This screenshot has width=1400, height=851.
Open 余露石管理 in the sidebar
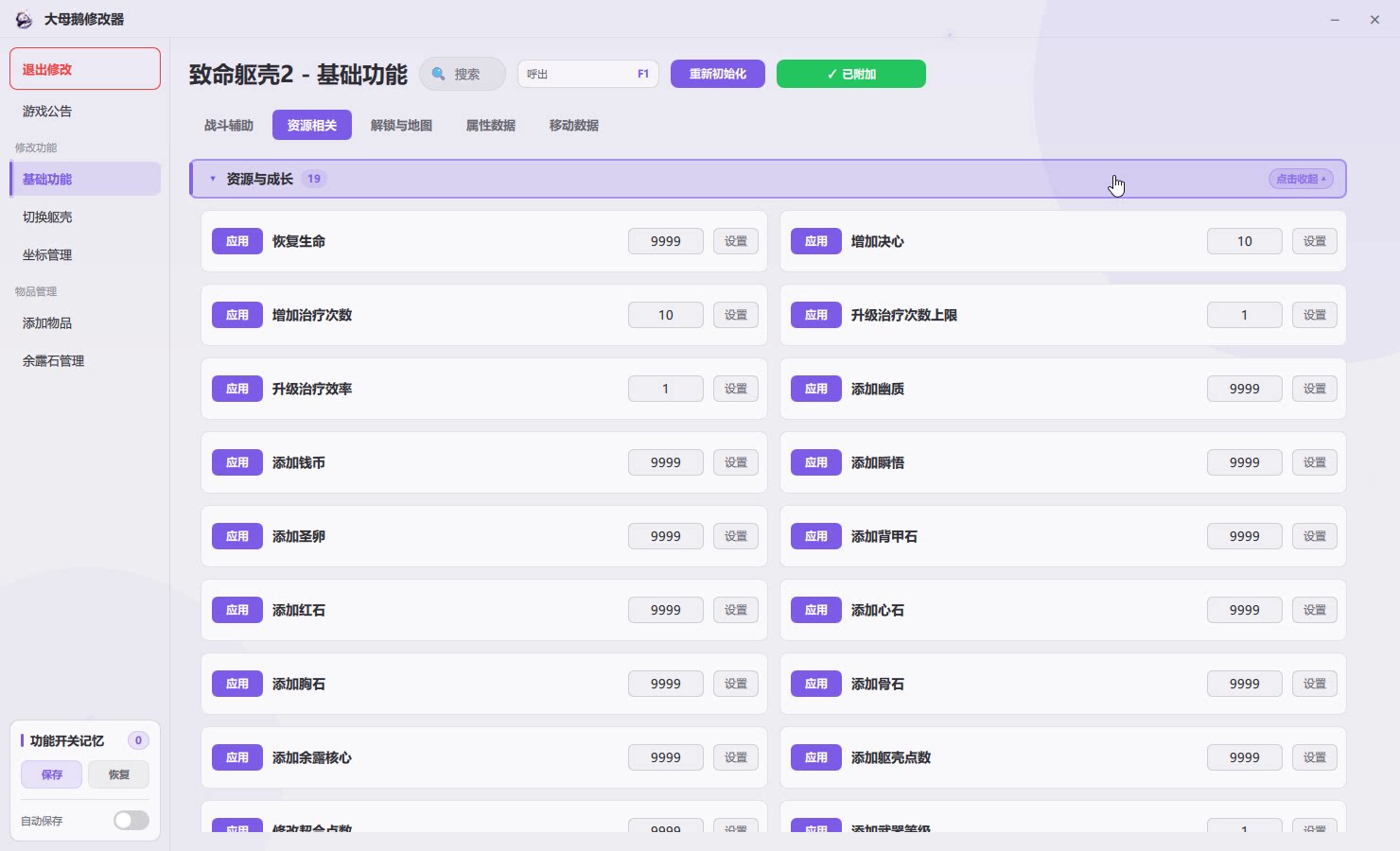pyautogui.click(x=85, y=360)
